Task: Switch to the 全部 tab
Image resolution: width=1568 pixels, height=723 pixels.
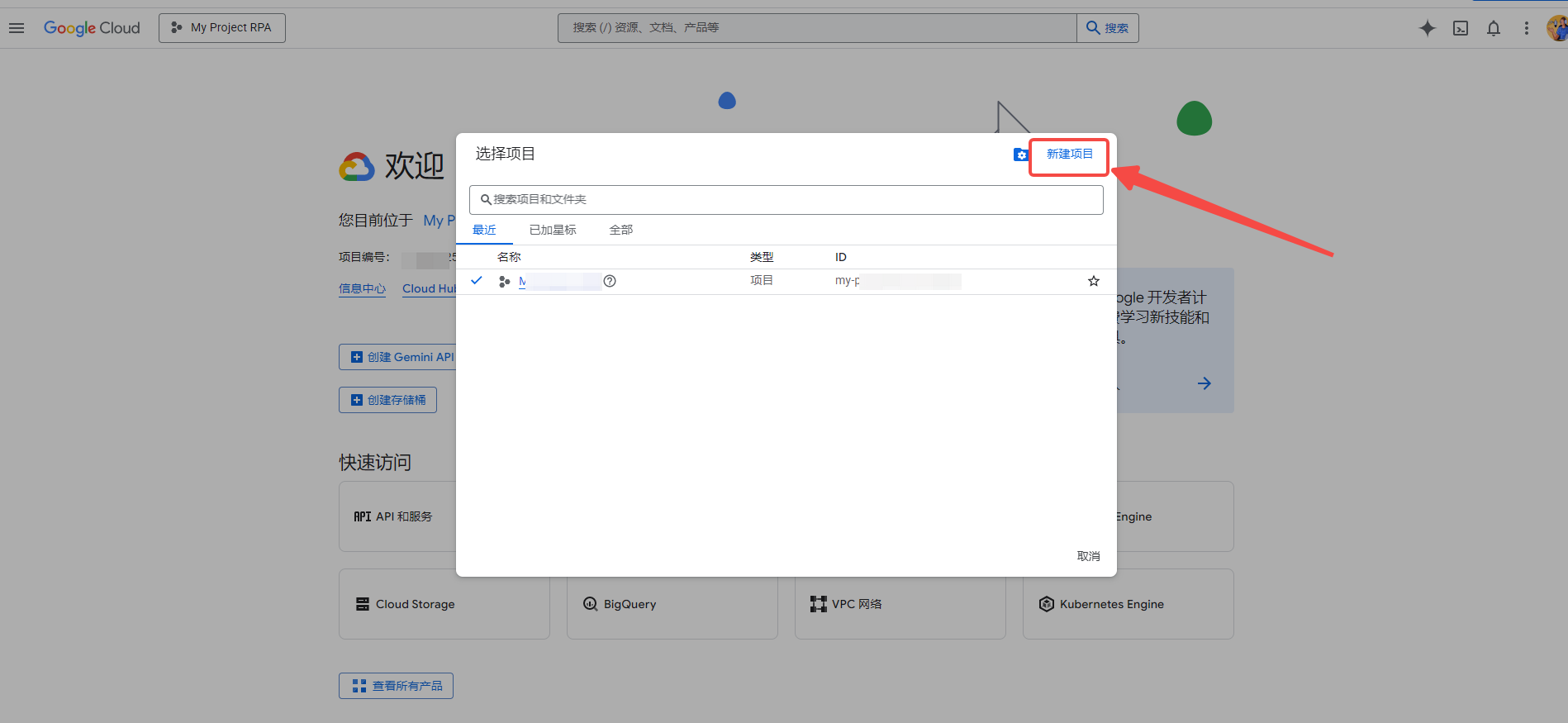Action: coord(621,230)
